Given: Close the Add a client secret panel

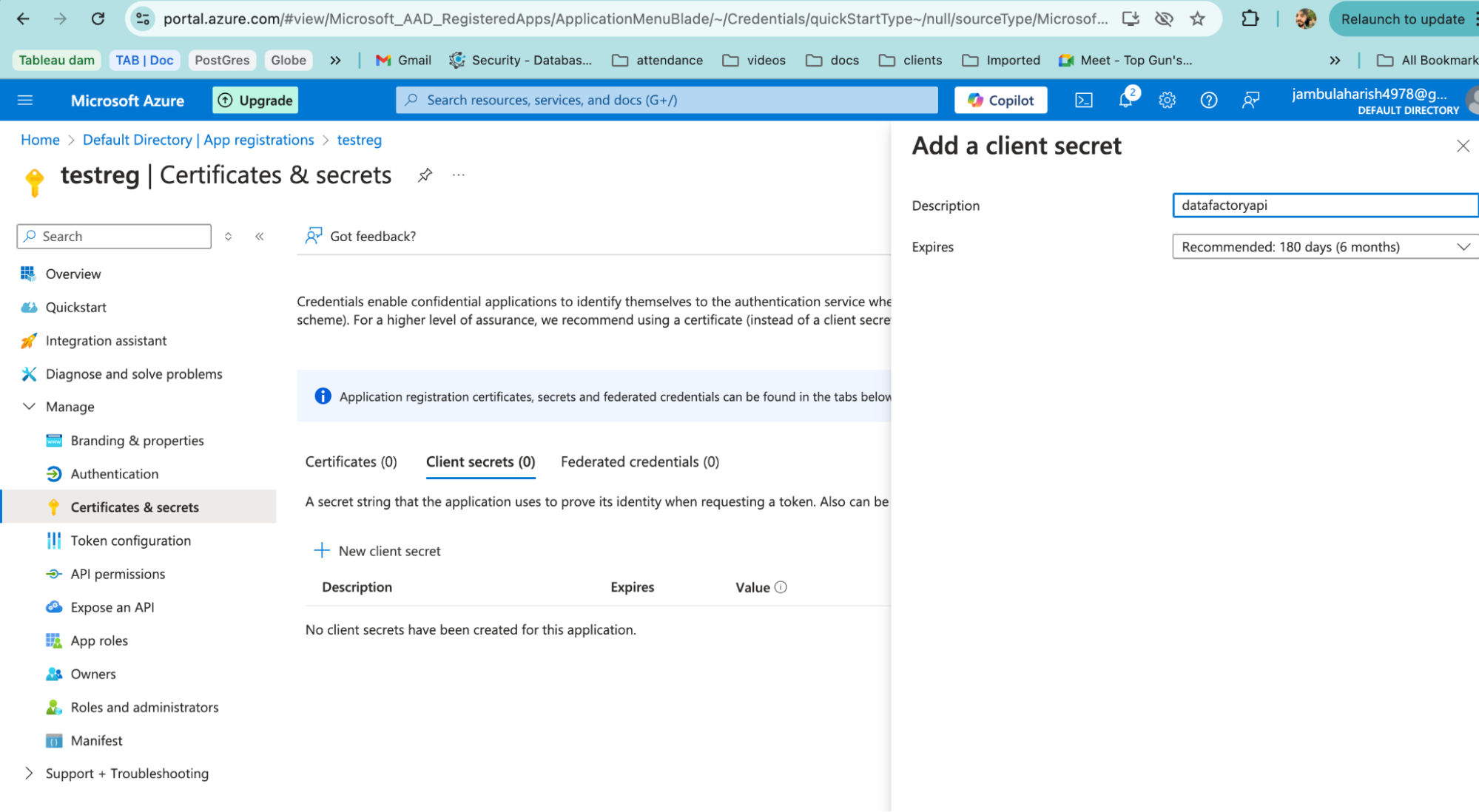Looking at the screenshot, I should [1463, 146].
